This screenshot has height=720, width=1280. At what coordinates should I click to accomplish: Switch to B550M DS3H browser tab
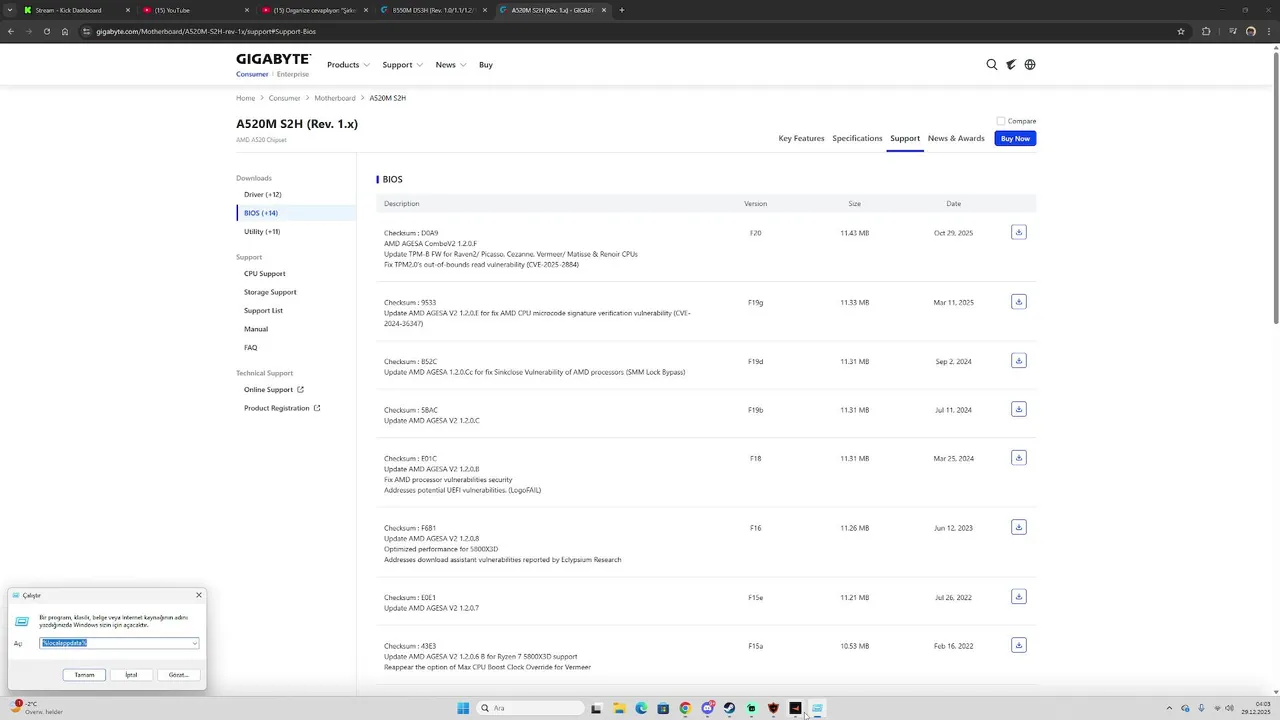point(432,10)
